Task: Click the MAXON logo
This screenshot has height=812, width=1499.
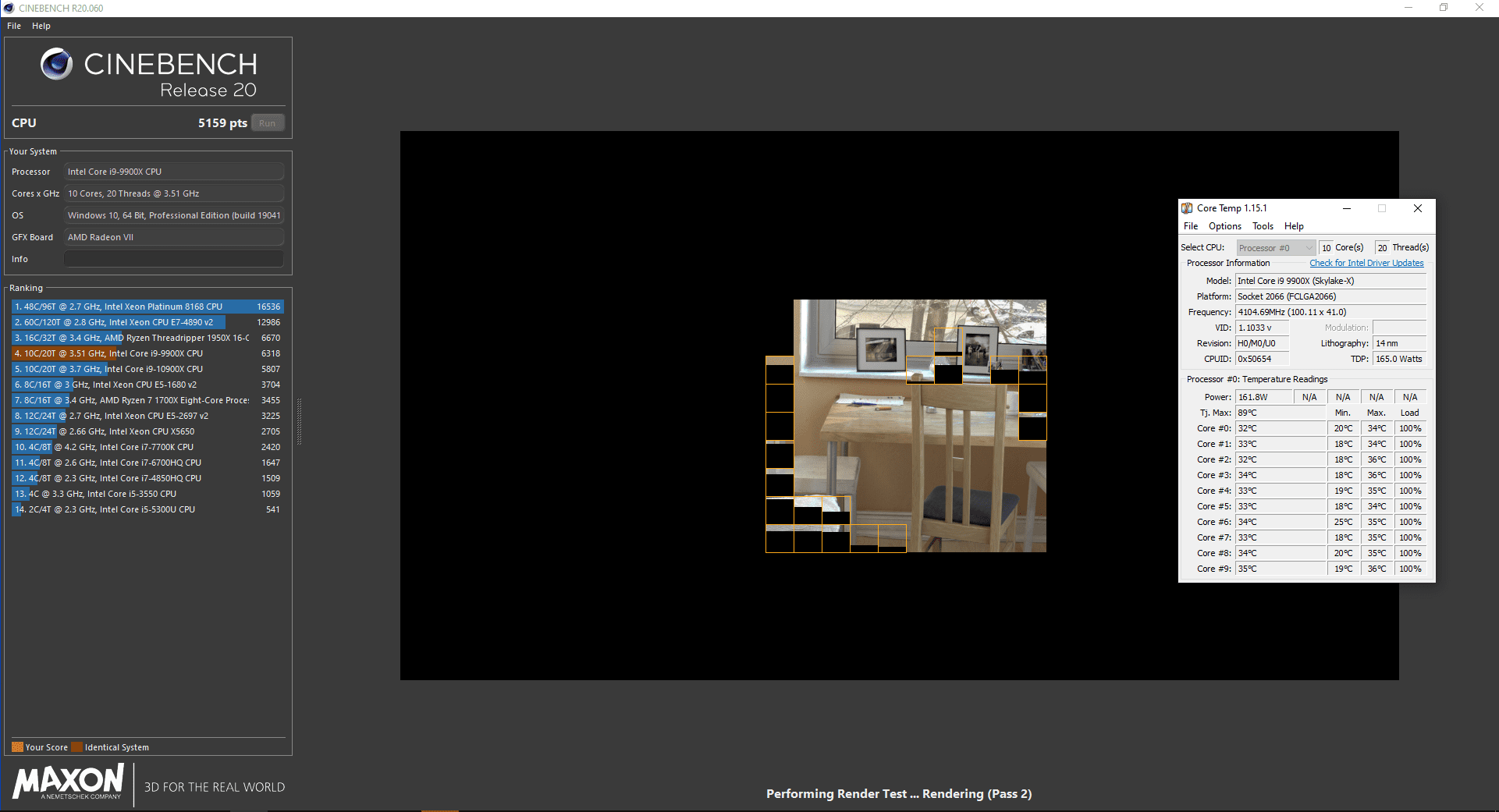Action: pyautogui.click(x=69, y=782)
